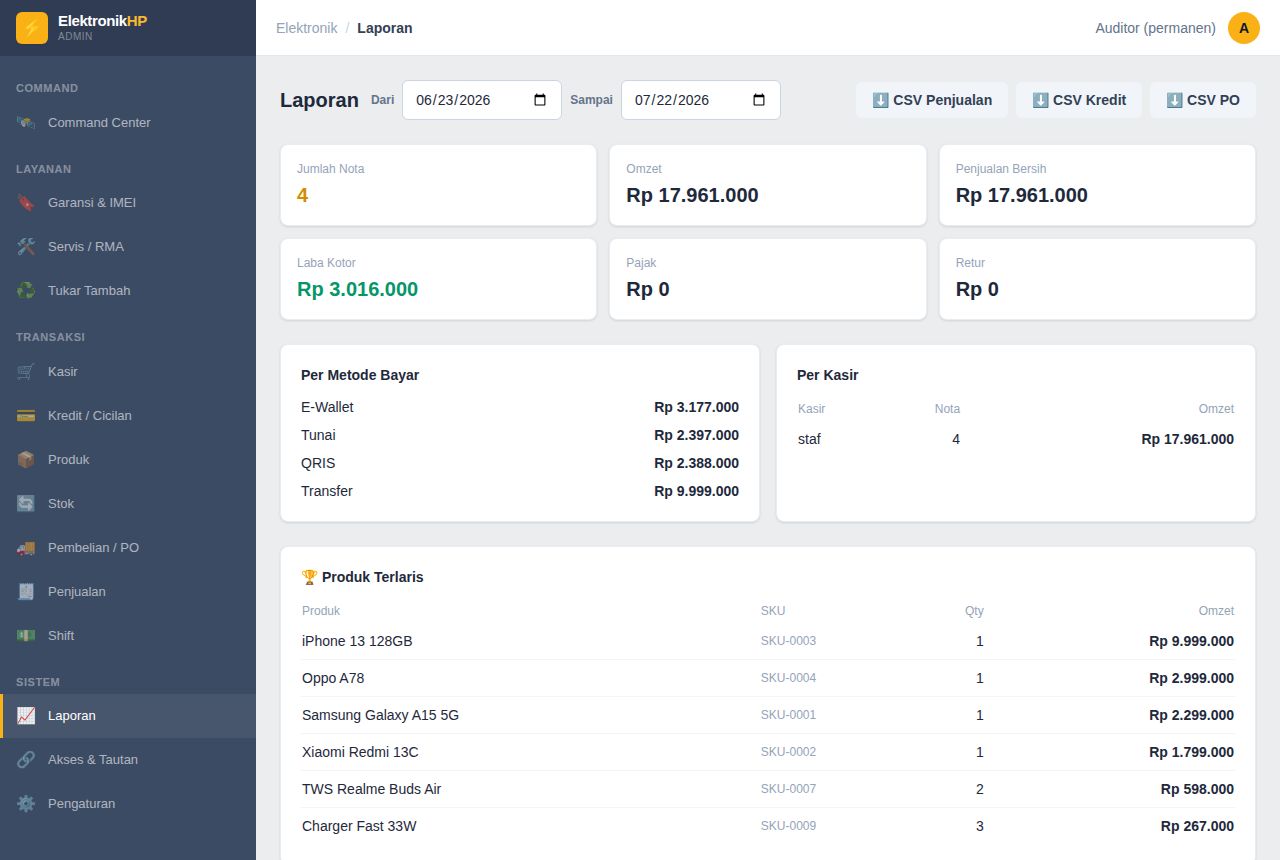Open the Servis / RMA section
The image size is (1280, 860).
click(x=128, y=246)
